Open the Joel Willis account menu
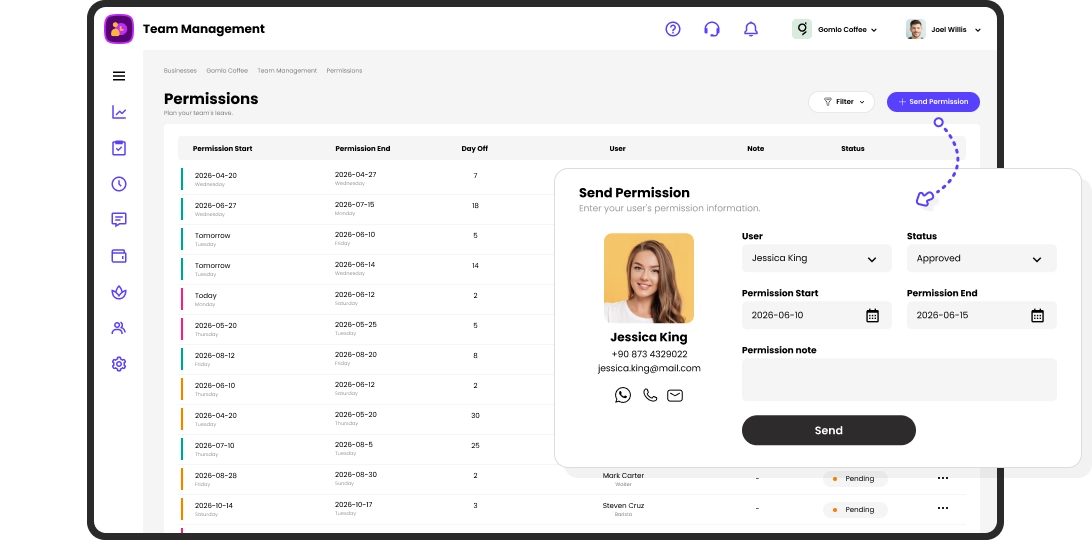 click(945, 30)
